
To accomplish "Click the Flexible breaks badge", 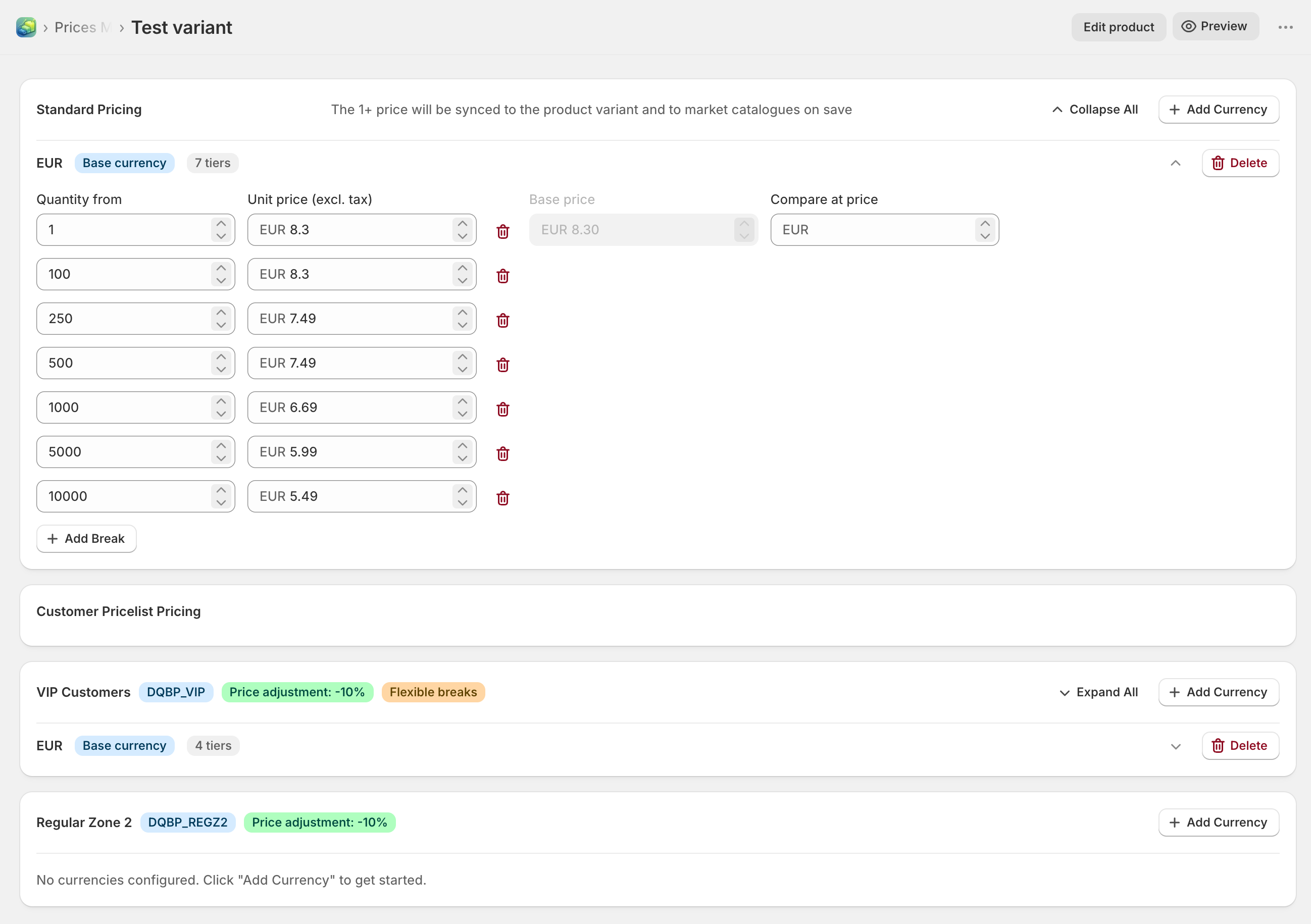I will pyautogui.click(x=433, y=692).
